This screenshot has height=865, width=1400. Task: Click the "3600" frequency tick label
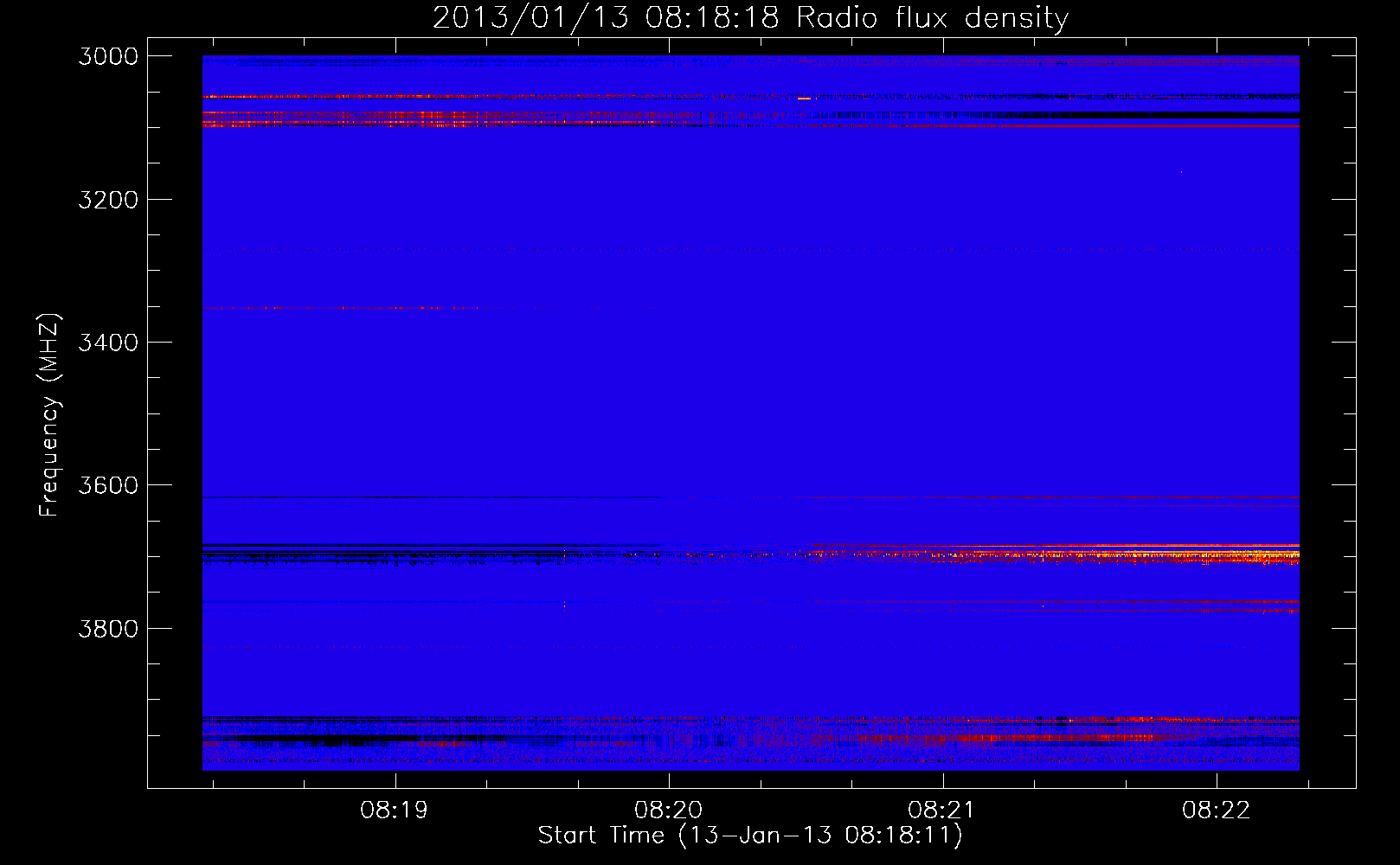pyautogui.click(x=108, y=485)
